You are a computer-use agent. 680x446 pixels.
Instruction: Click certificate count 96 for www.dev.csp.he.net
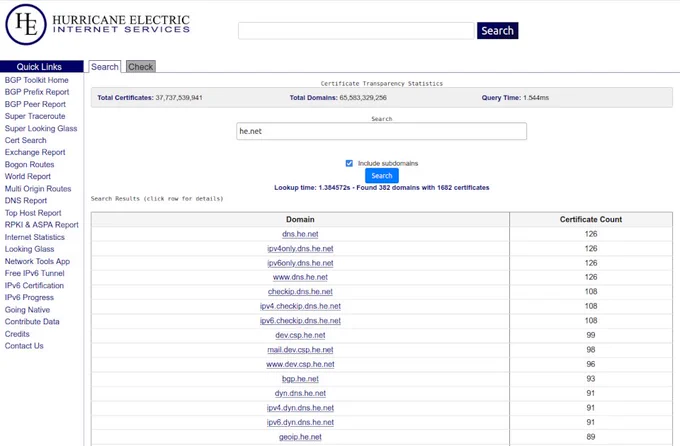pyautogui.click(x=591, y=364)
